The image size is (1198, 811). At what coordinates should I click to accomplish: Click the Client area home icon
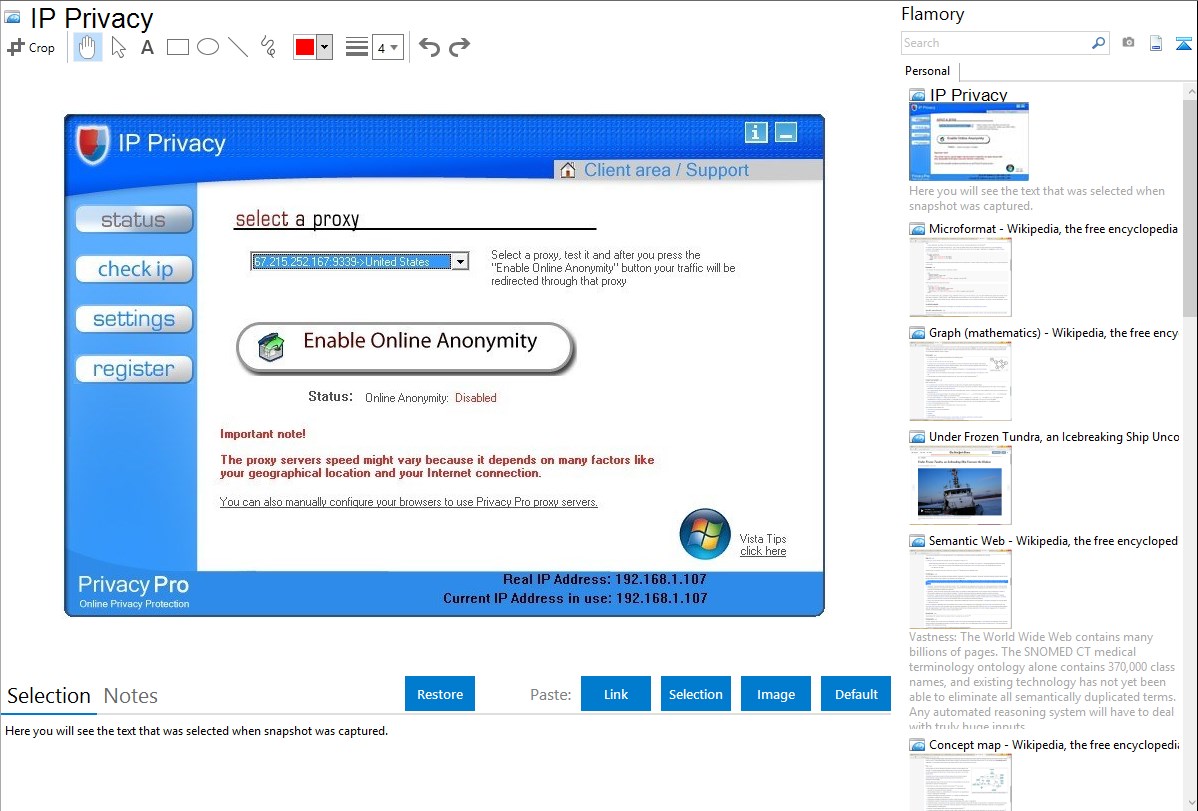(x=568, y=170)
